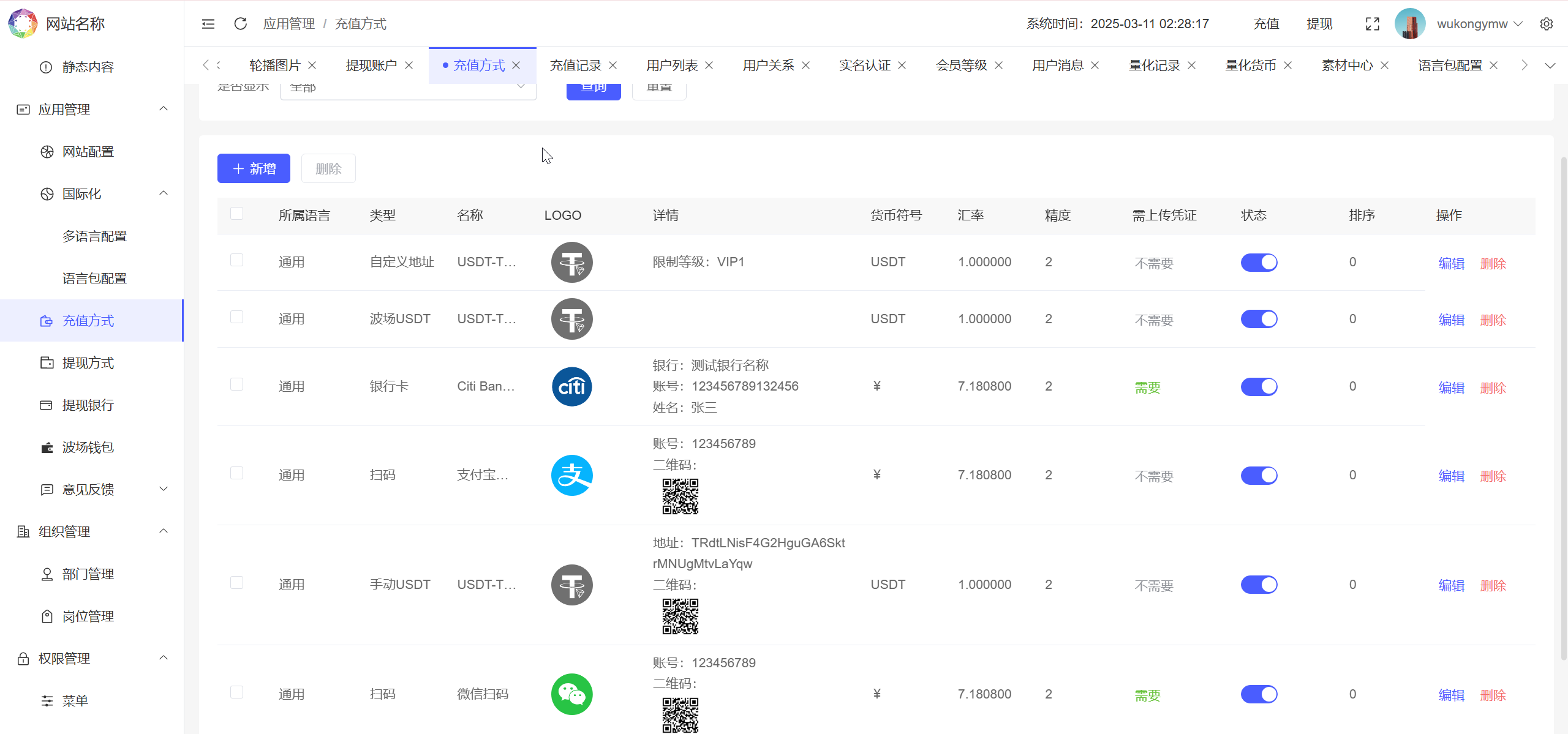Open the settings gear at top right
This screenshot has height=734, width=1568.
point(1548,23)
